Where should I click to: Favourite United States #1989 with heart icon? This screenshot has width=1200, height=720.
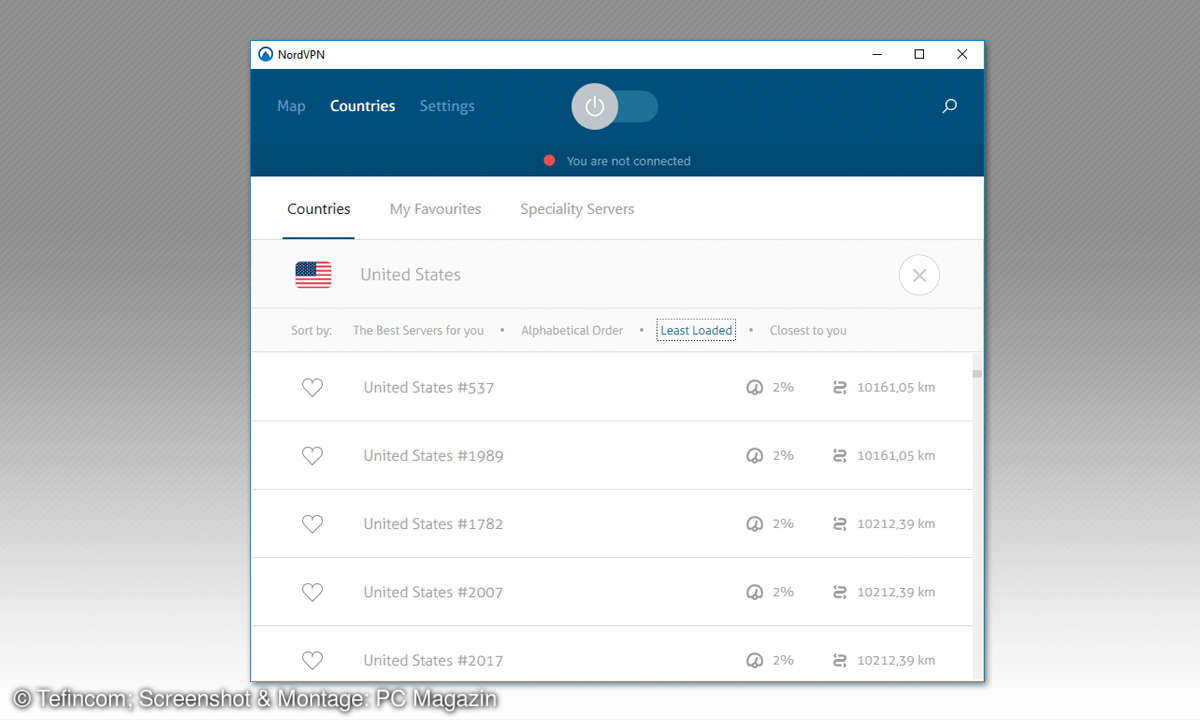point(312,455)
